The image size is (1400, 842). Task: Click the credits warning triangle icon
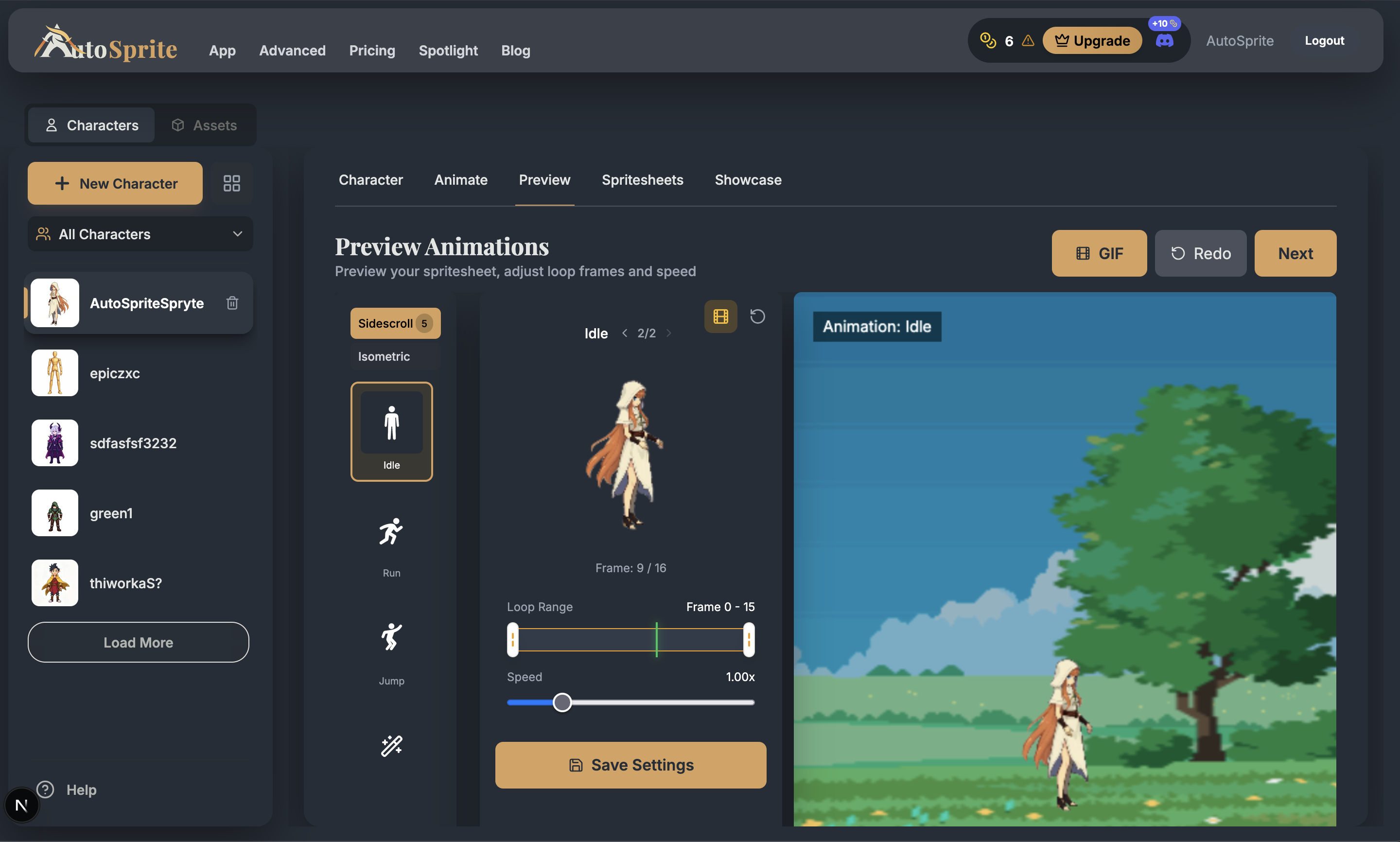[1028, 41]
